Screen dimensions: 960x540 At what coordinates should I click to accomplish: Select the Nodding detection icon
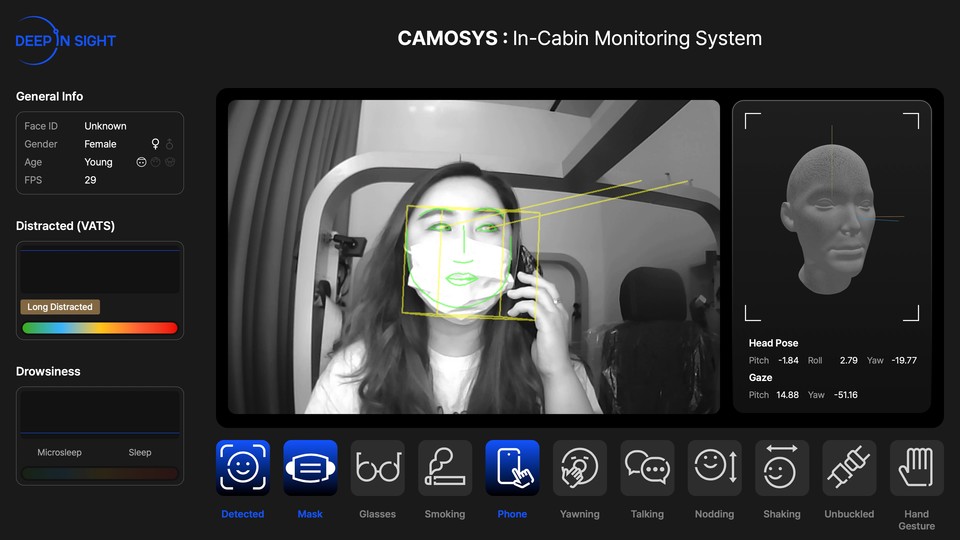(715, 468)
